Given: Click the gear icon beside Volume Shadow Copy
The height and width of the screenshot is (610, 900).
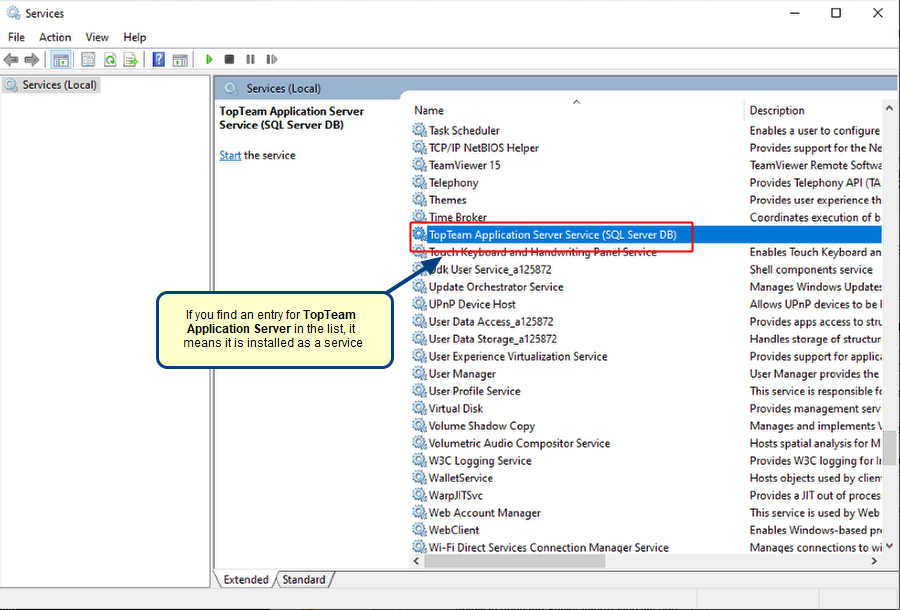Looking at the screenshot, I should pos(420,426).
